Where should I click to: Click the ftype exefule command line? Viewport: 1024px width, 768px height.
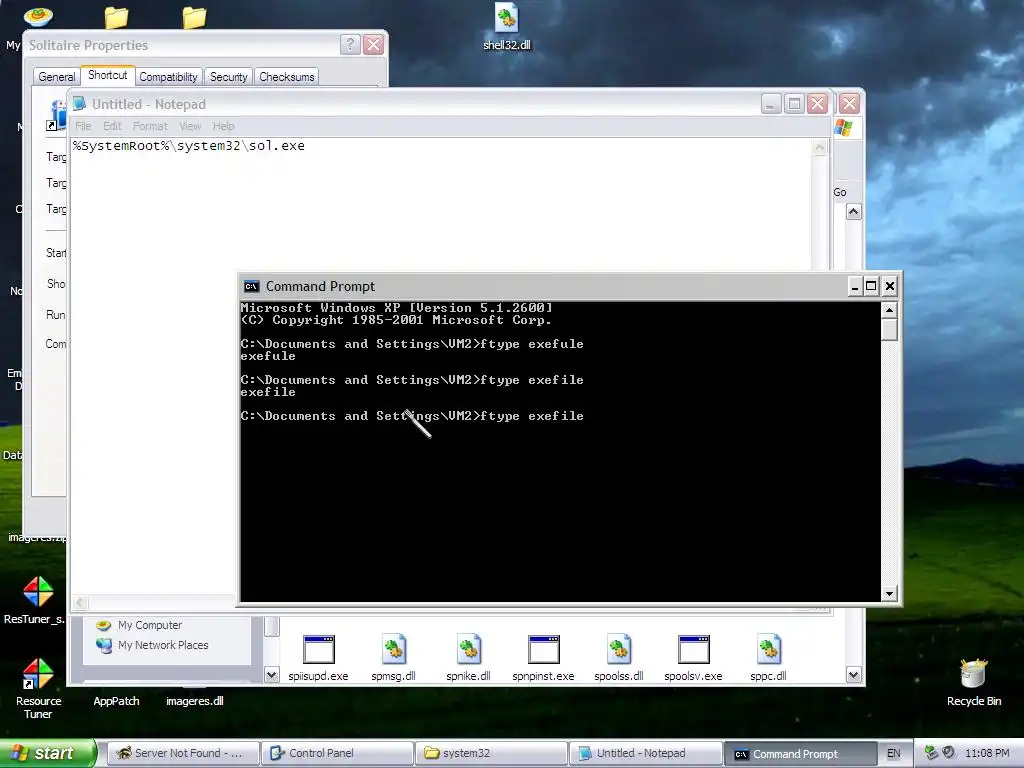pyautogui.click(x=412, y=344)
